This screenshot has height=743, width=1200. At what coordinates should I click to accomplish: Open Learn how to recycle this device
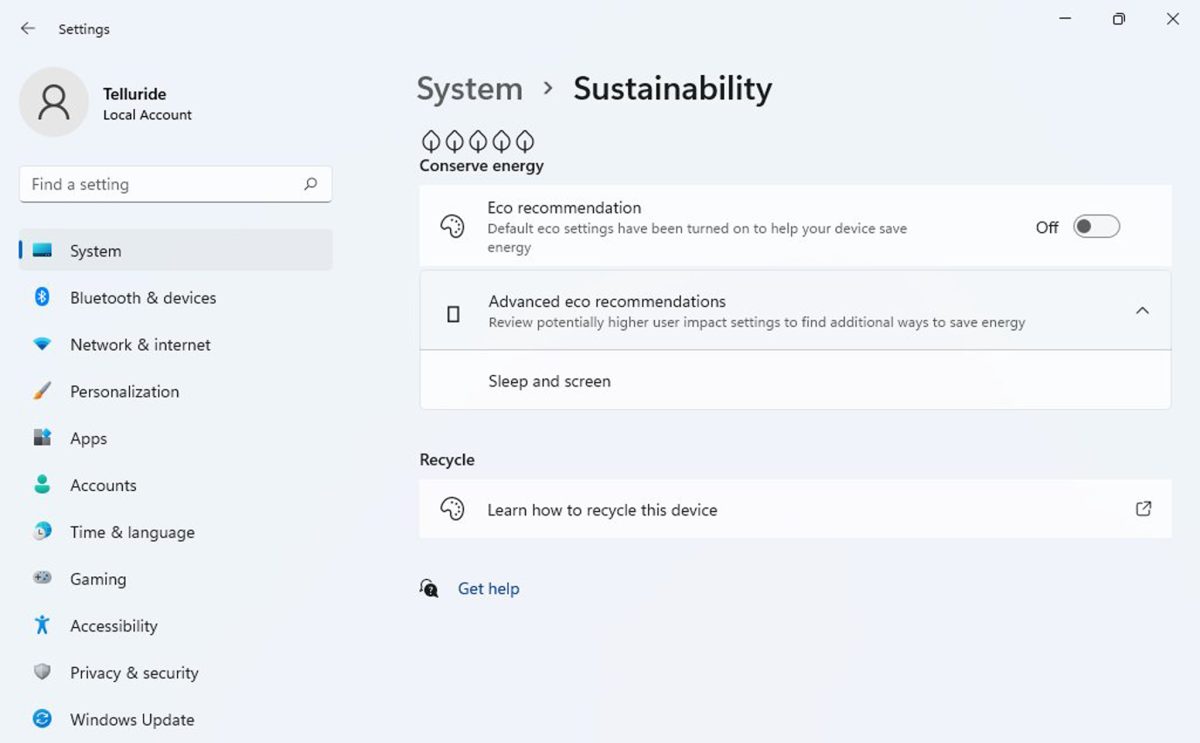(795, 509)
